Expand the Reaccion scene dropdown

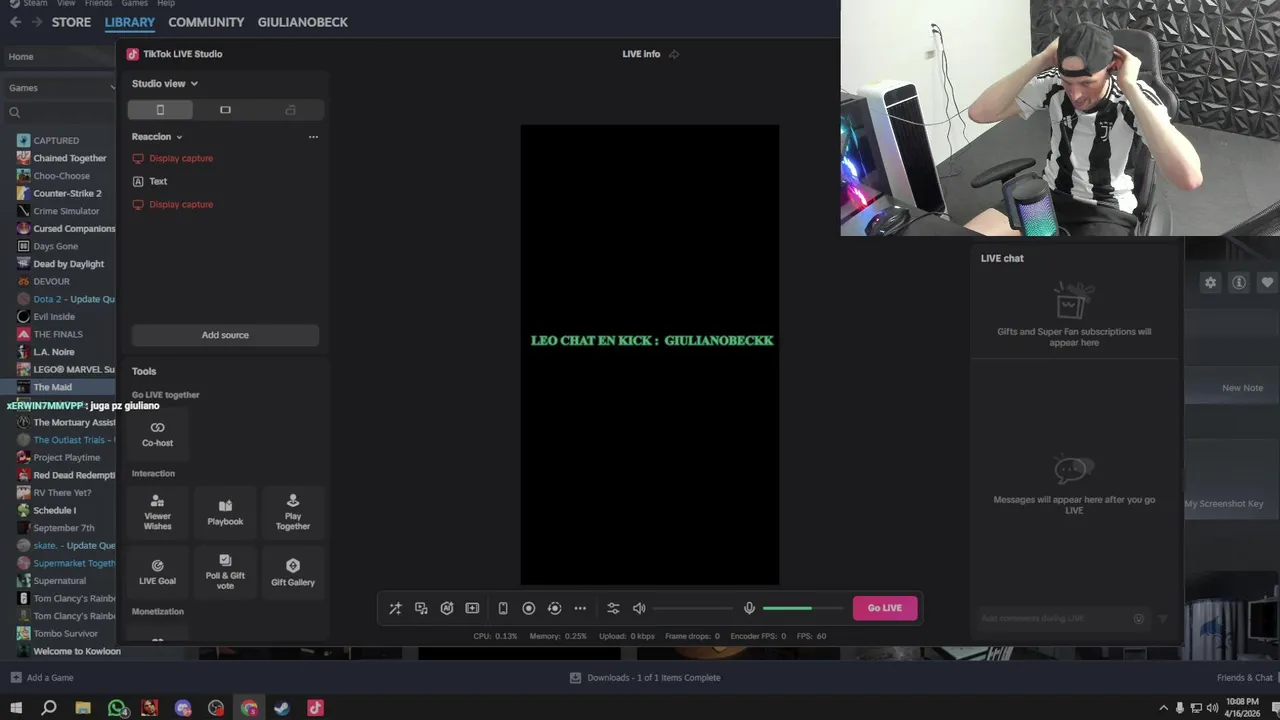[157, 137]
